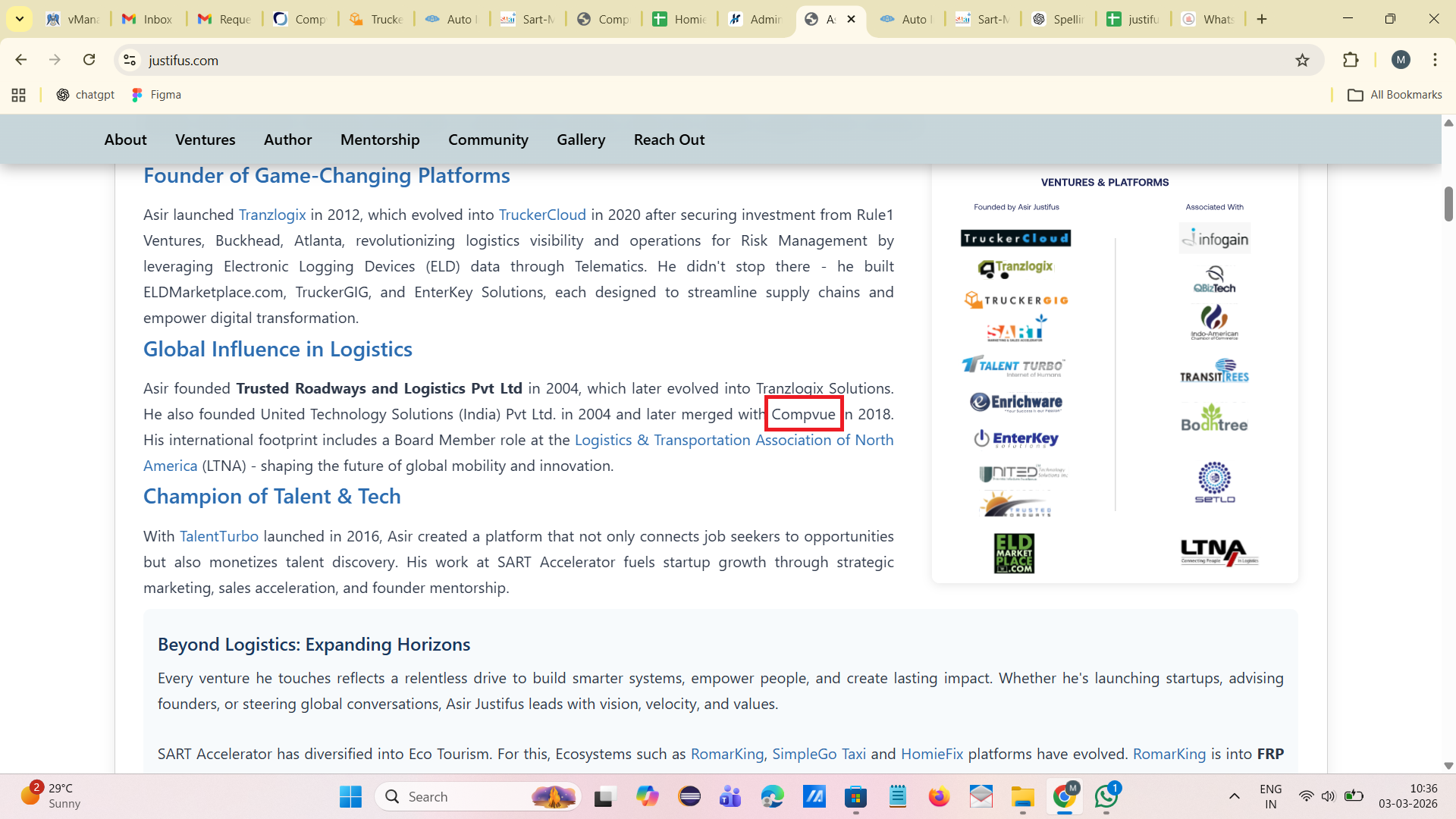
Task: Click the TruckerCloud logo
Action: coord(1015,238)
